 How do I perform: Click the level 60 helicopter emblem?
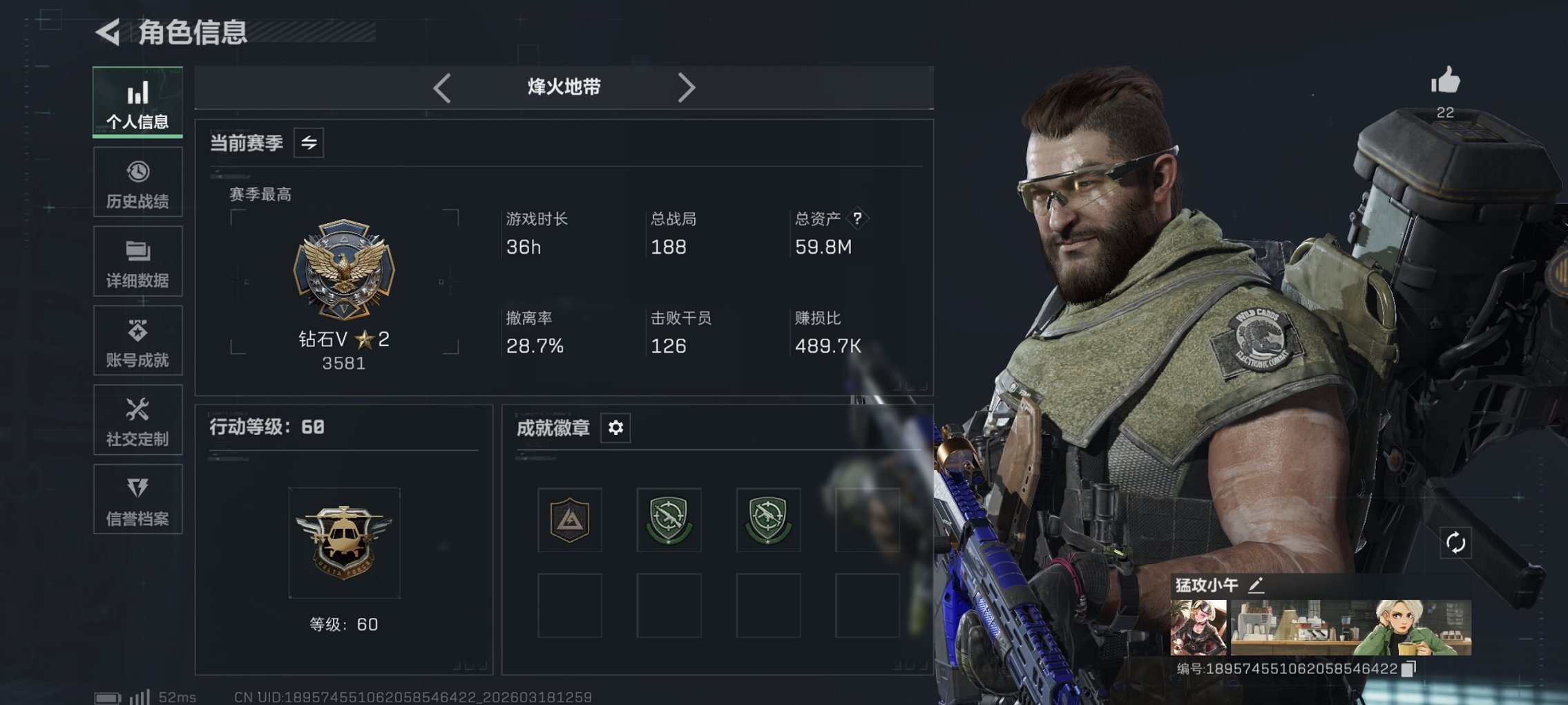coord(344,543)
